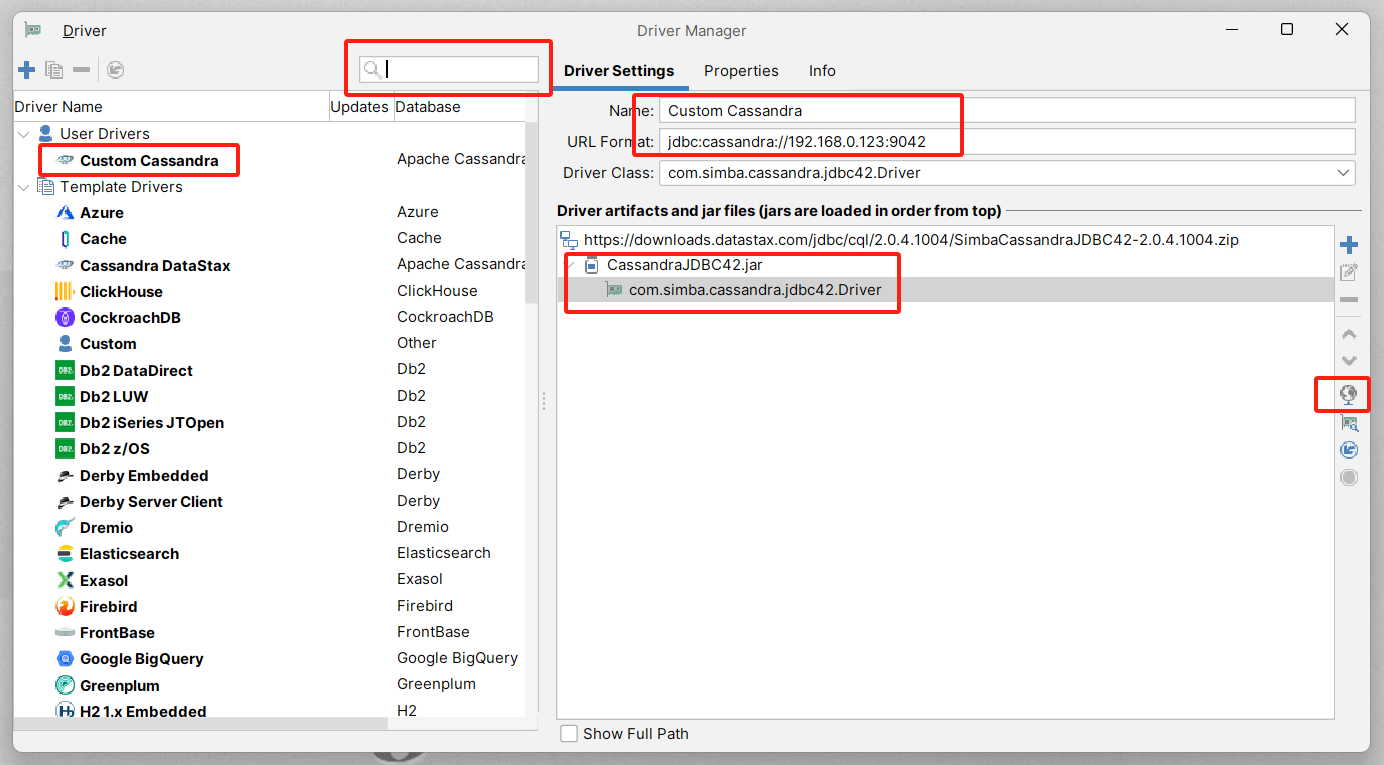The image size is (1384, 765).
Task: Click the update drivers icon beside the left minus
Action: point(115,70)
